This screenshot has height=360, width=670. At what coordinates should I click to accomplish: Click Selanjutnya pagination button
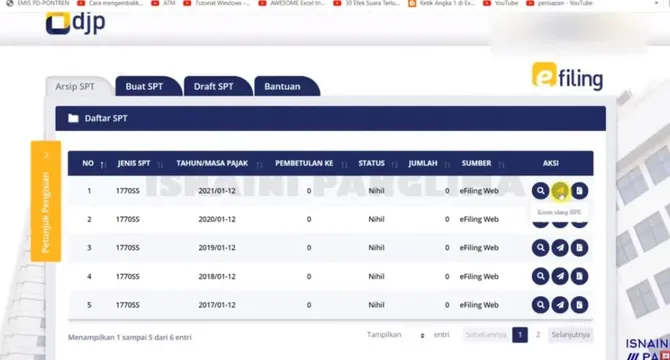(570, 335)
